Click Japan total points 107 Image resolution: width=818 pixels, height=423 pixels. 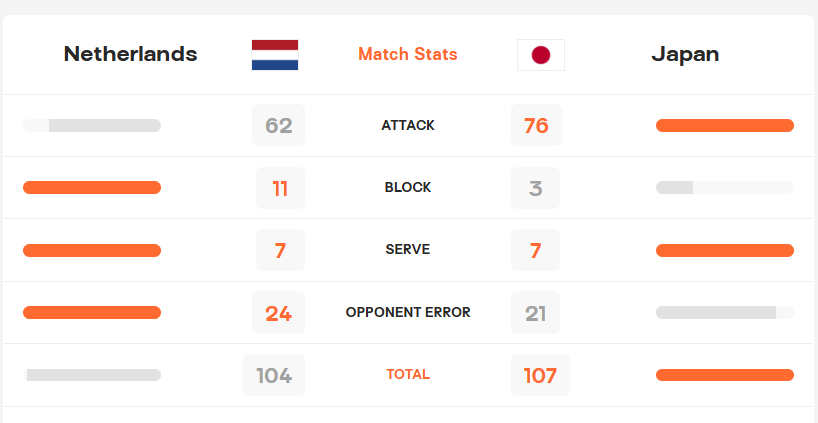pyautogui.click(x=540, y=375)
